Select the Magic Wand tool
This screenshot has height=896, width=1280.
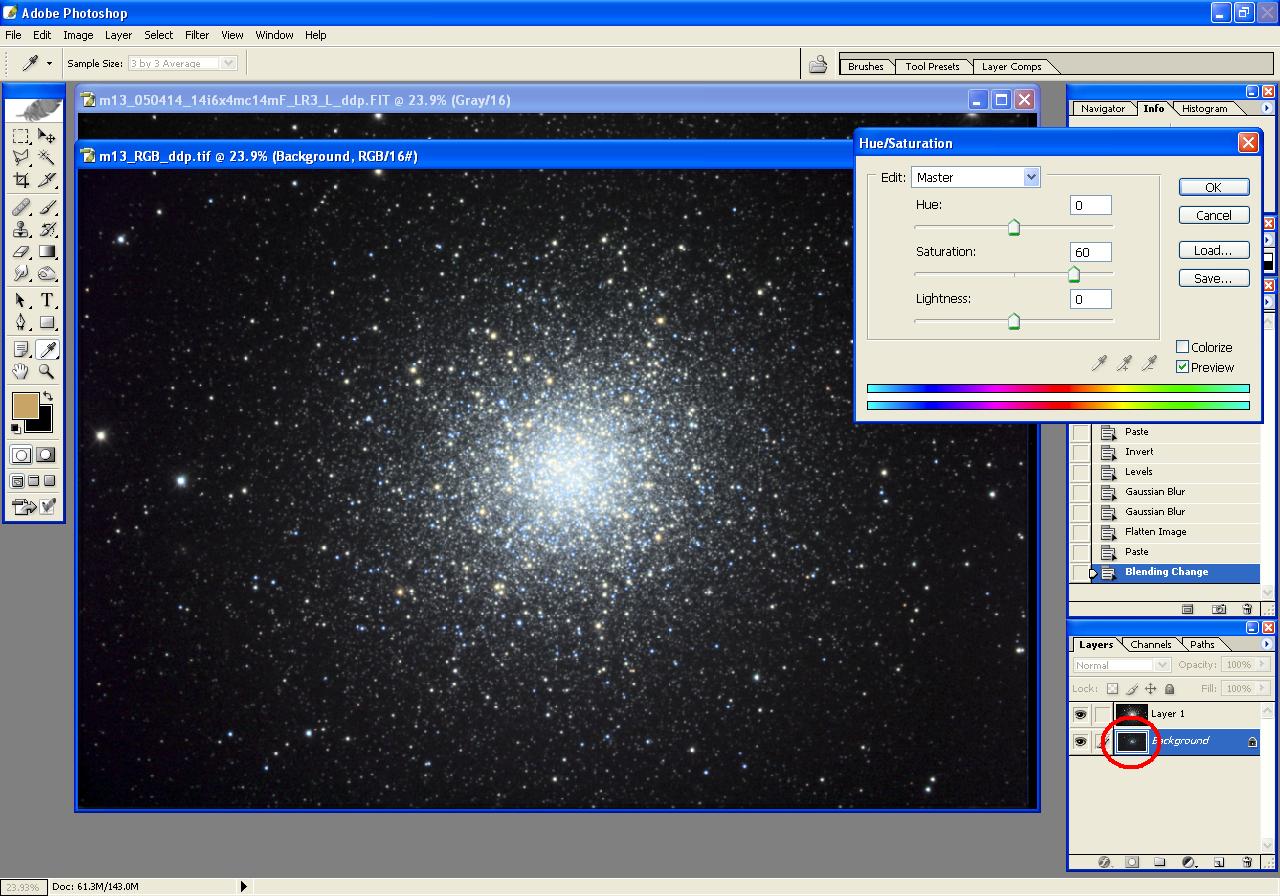[47, 158]
